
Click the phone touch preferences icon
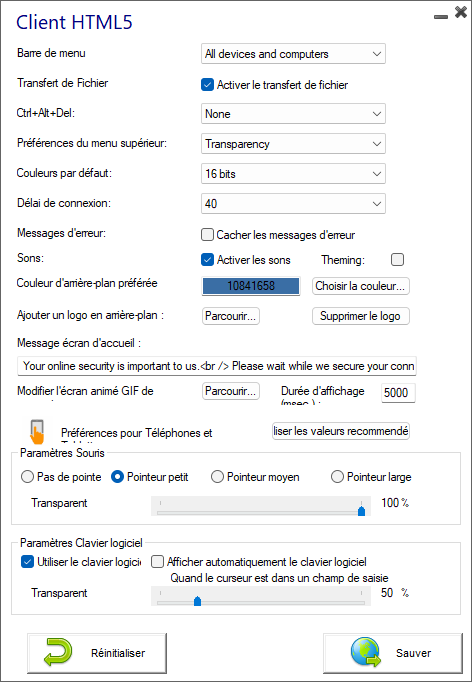pyautogui.click(x=37, y=431)
